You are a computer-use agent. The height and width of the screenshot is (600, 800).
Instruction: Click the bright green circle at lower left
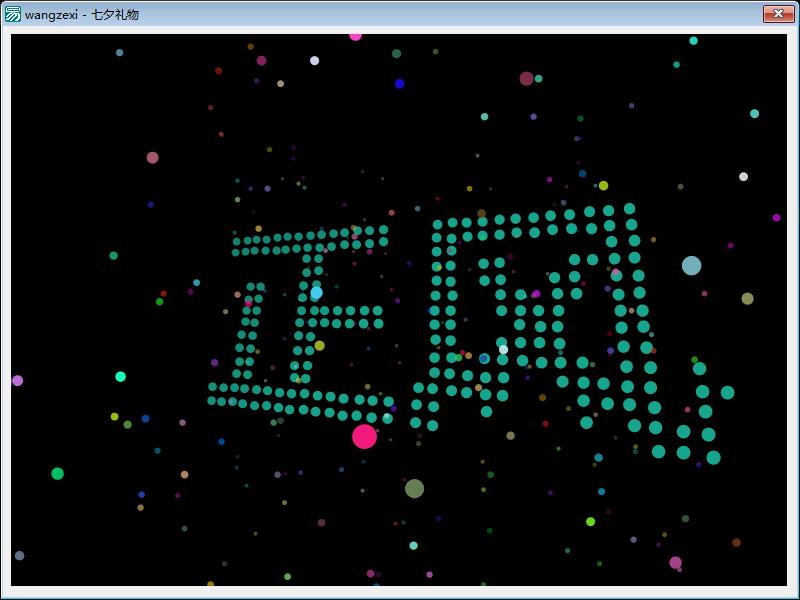click(58, 473)
